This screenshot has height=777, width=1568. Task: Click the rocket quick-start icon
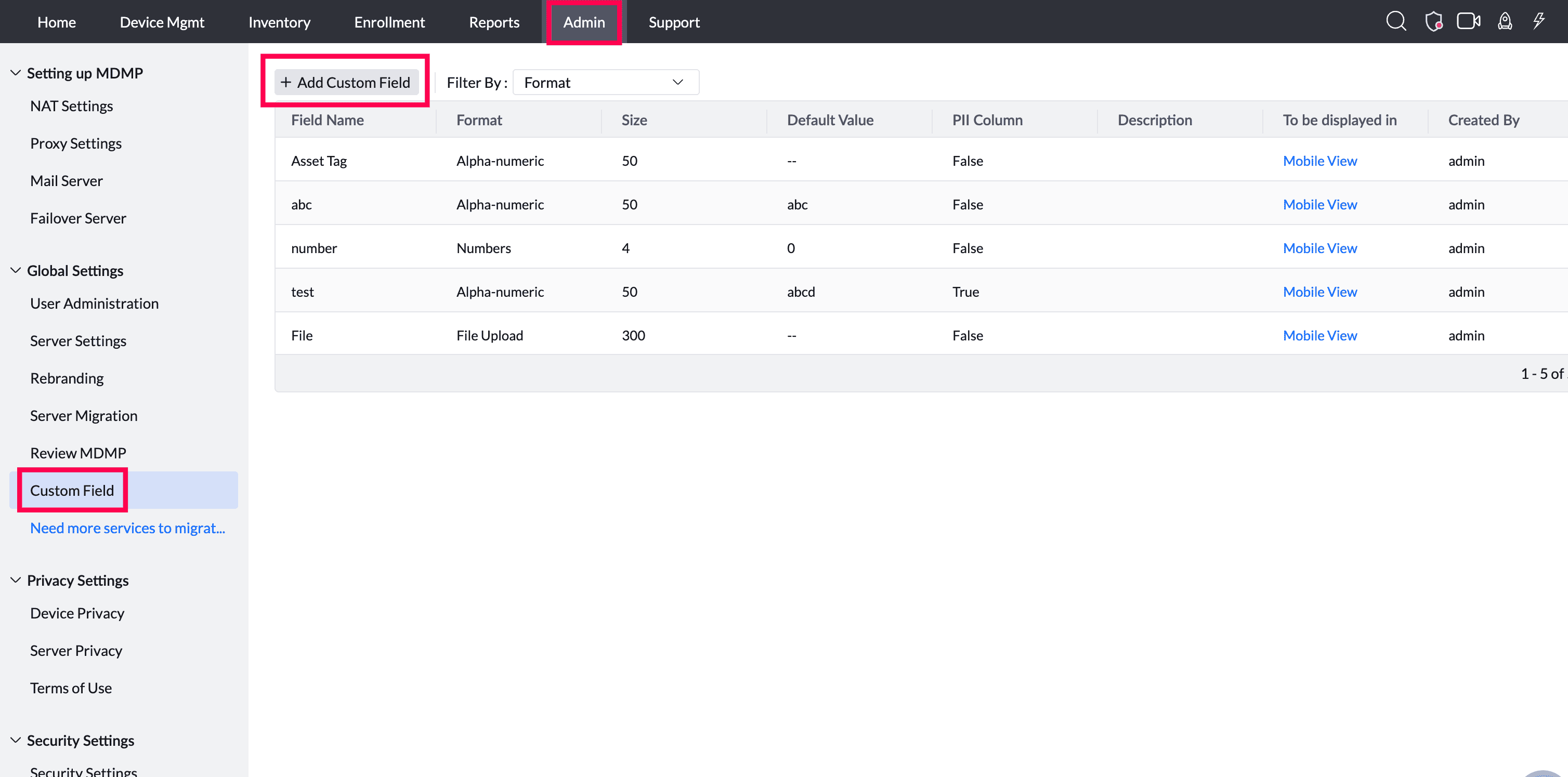pos(1505,21)
